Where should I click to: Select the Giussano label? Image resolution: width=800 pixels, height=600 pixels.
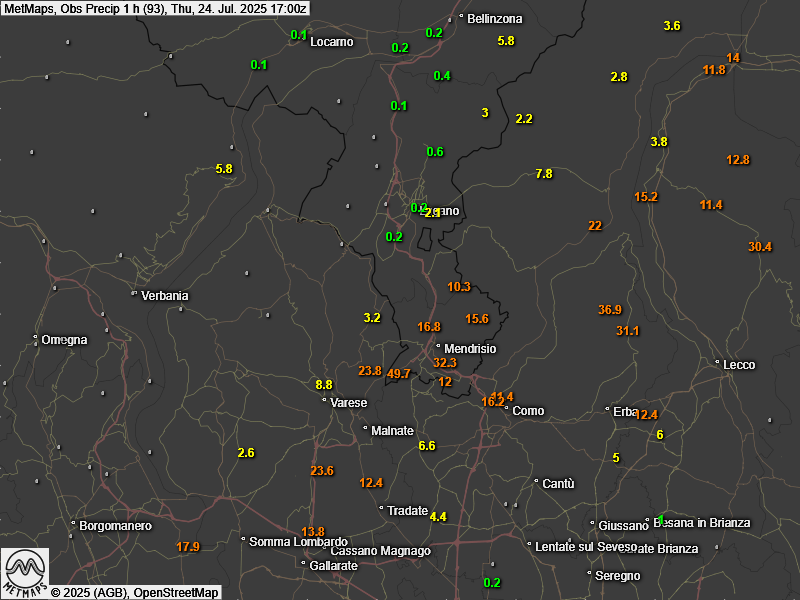pyautogui.click(x=623, y=526)
